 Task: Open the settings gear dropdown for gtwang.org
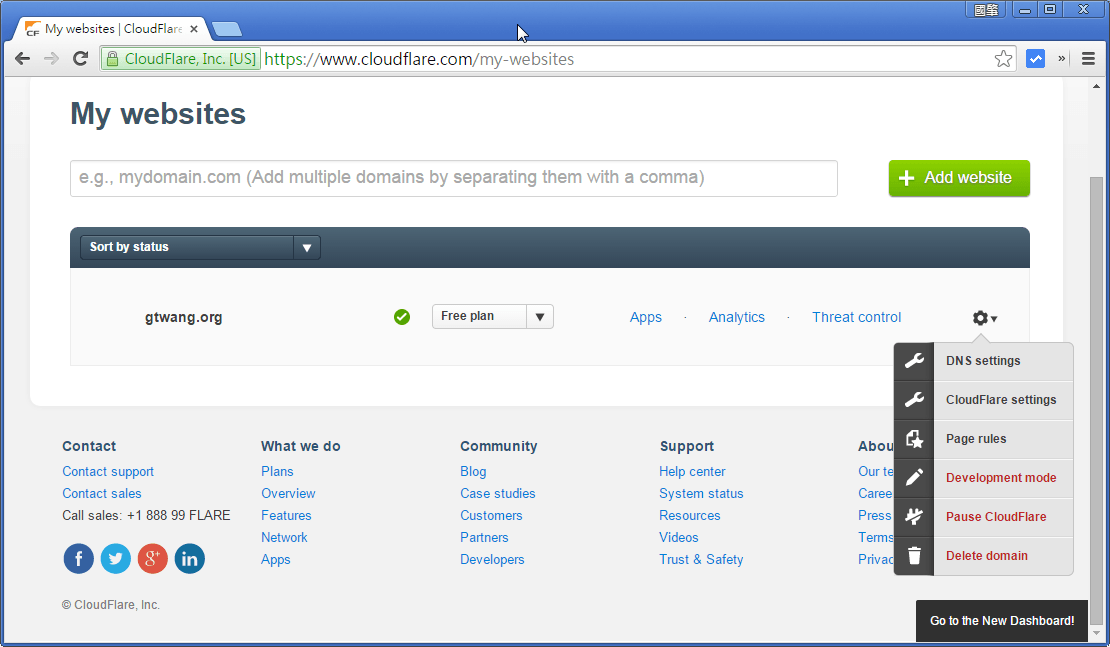coord(983,317)
